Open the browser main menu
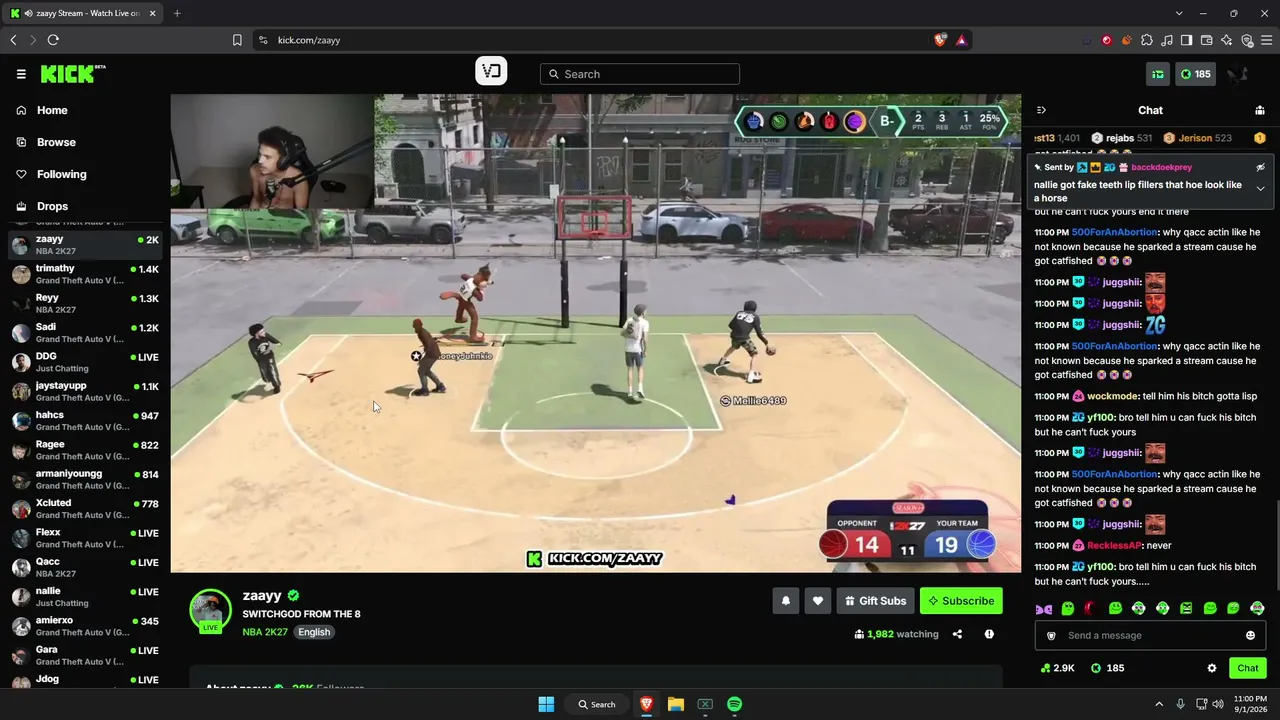This screenshot has height=720, width=1280. point(1267,40)
